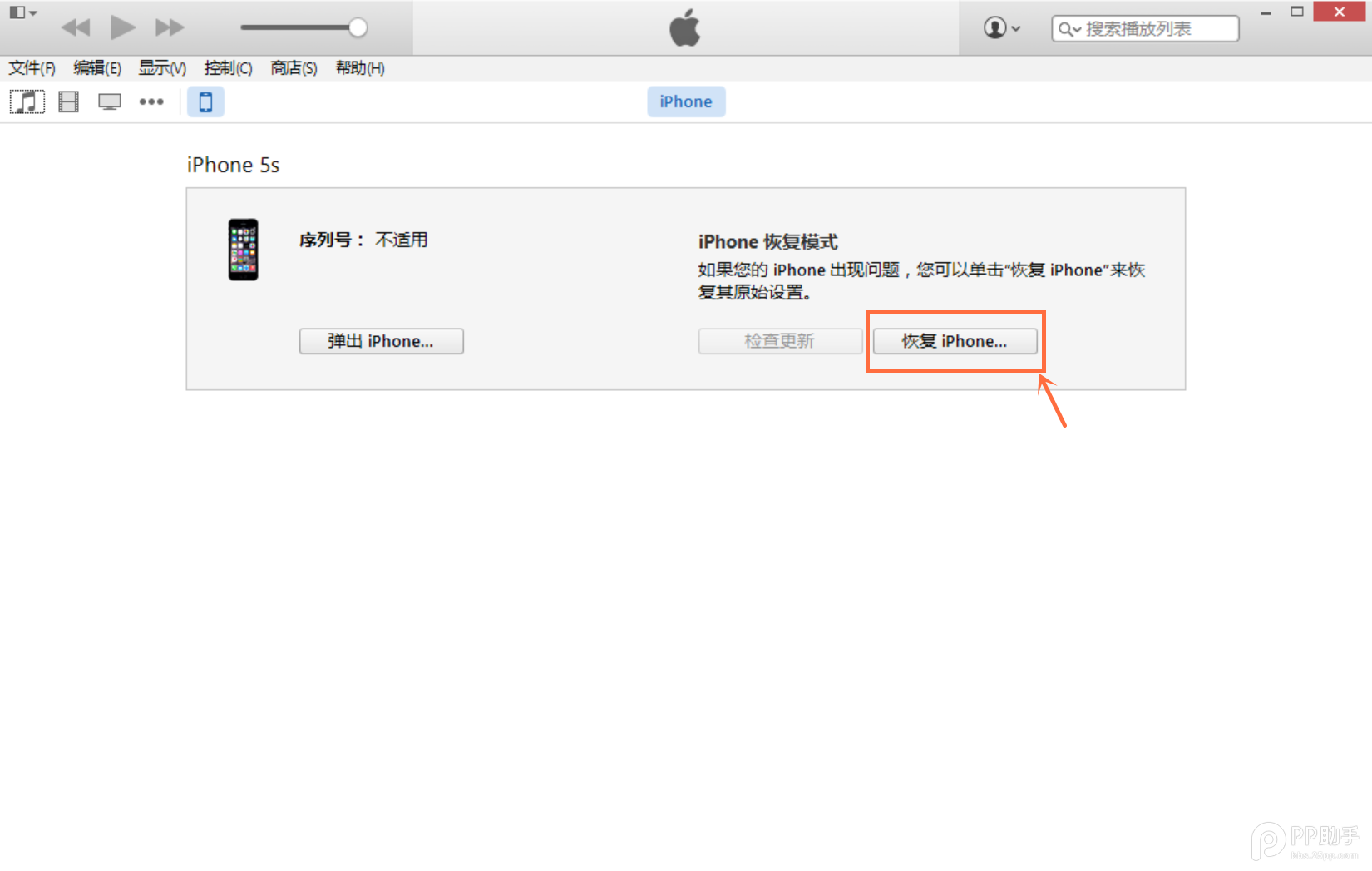Open the user account icon
Viewport: 1372px width, 871px height.
994,27
